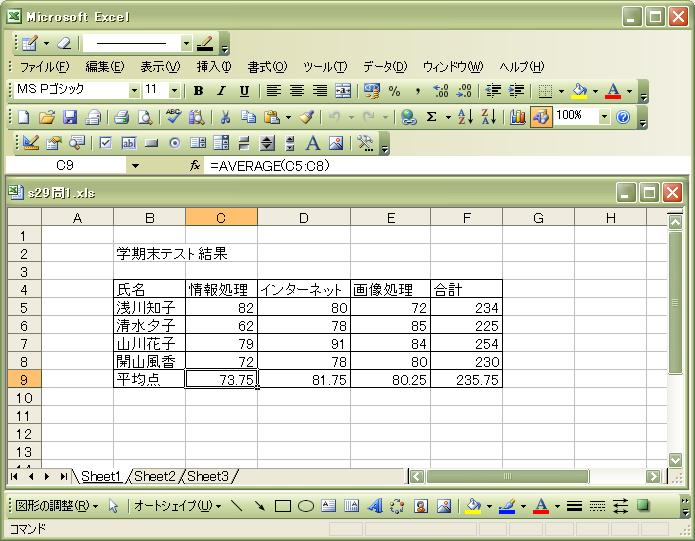Open the zoom percentage dropdown
The height and width of the screenshot is (541, 695).
coord(604,117)
